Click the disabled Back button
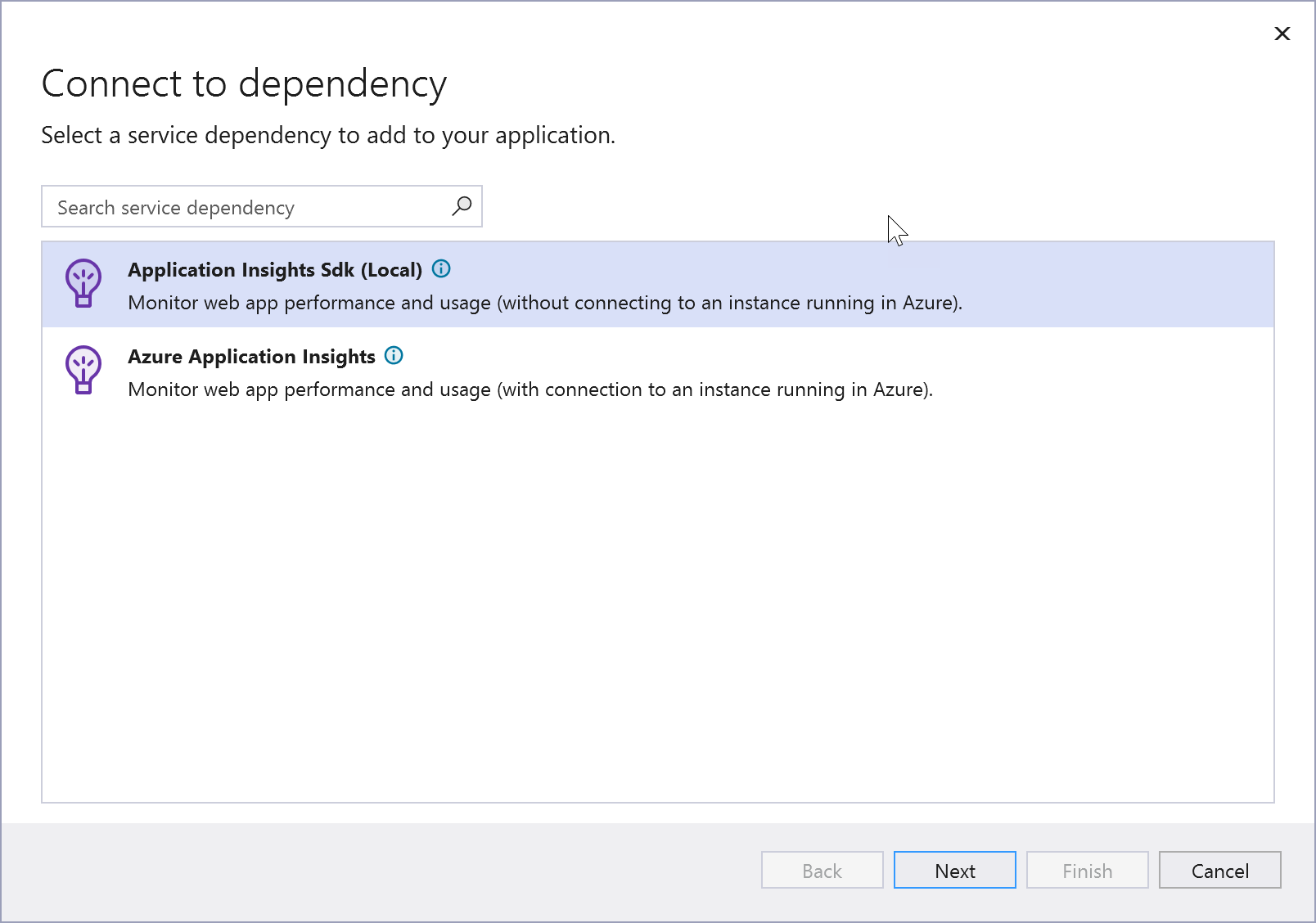 (822, 870)
